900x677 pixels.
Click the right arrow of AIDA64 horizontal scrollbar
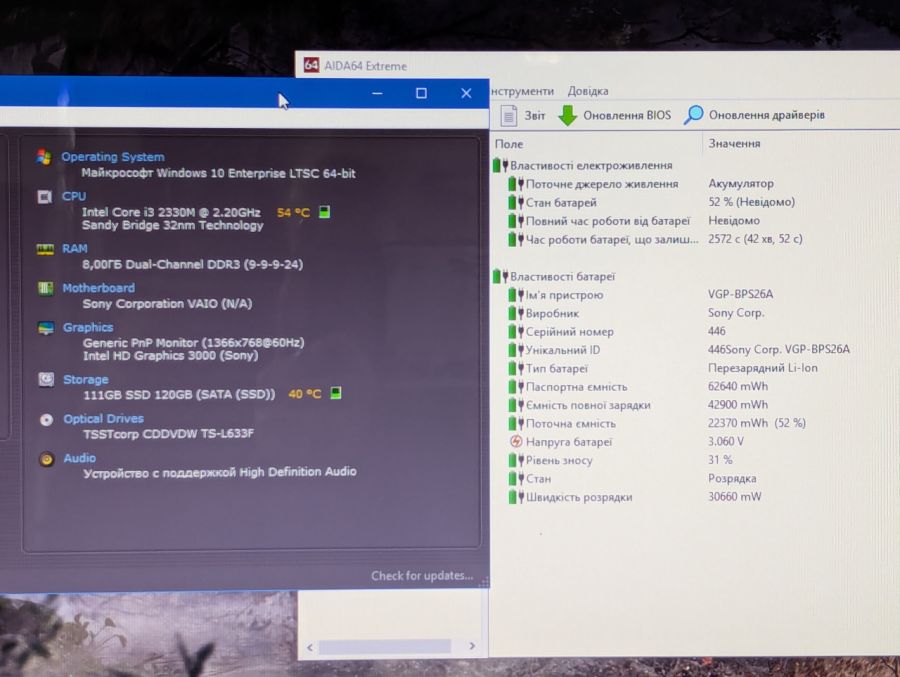[472, 647]
